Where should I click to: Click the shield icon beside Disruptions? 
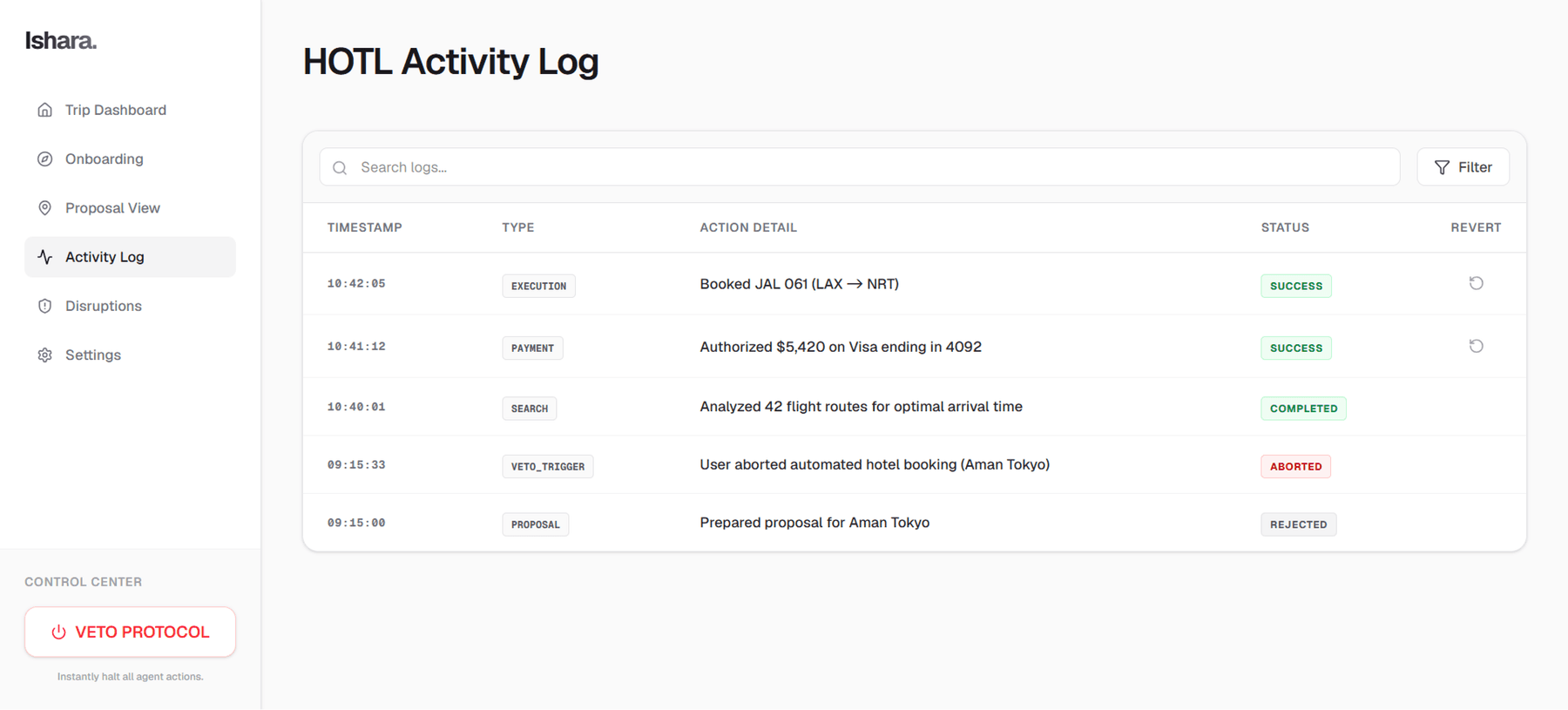[44, 306]
